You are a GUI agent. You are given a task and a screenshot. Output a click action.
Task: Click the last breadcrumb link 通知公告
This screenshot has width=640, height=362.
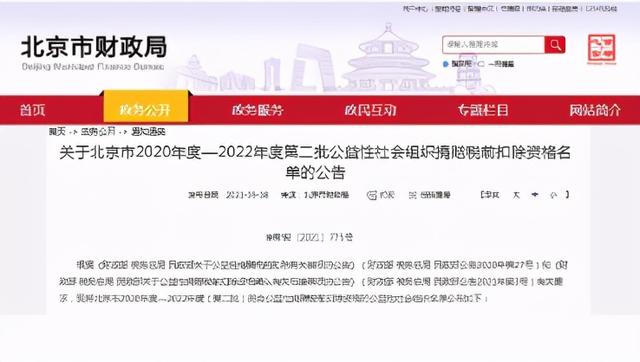148,132
